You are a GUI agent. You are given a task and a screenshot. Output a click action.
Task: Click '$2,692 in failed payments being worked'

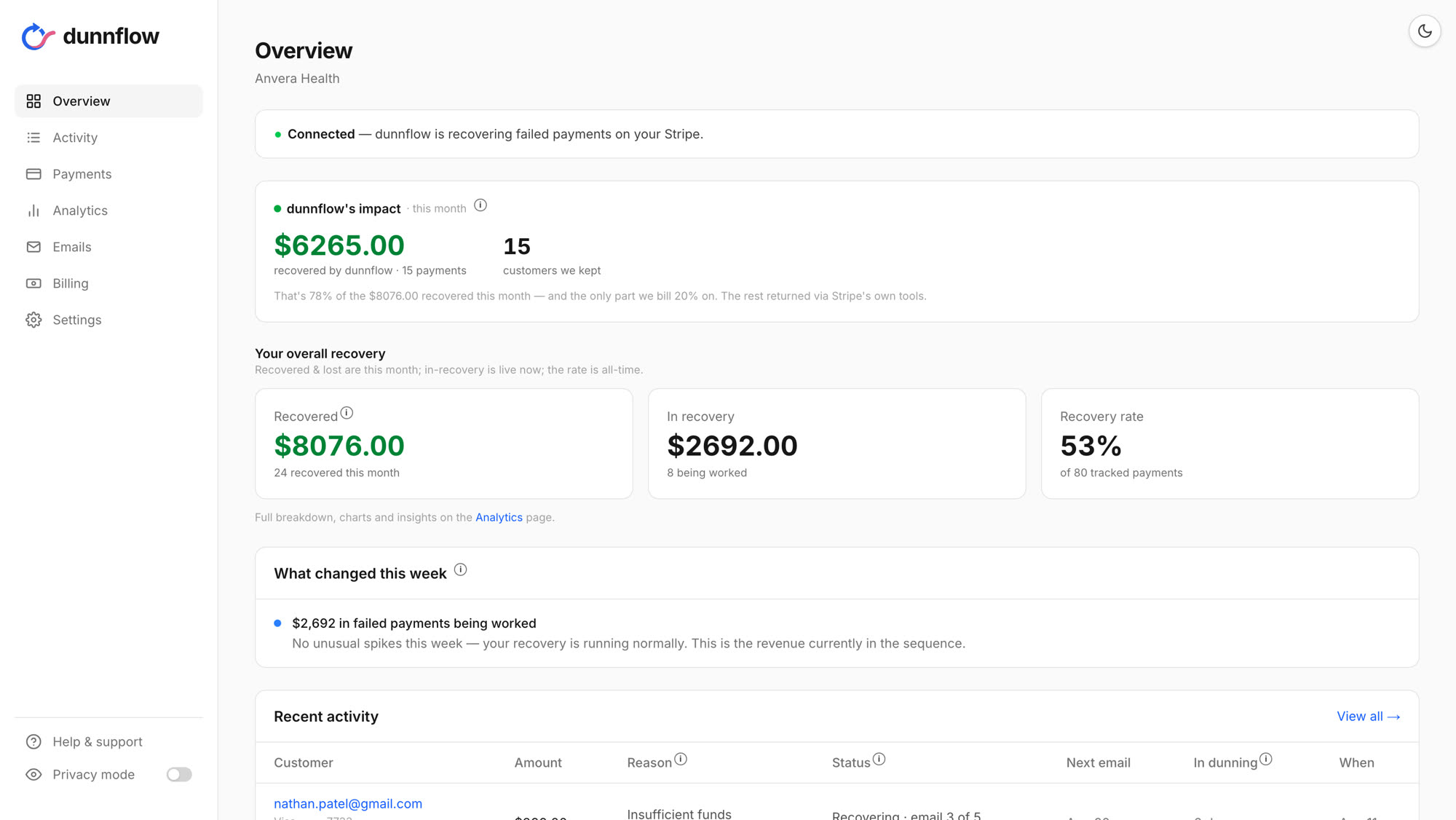coord(414,623)
